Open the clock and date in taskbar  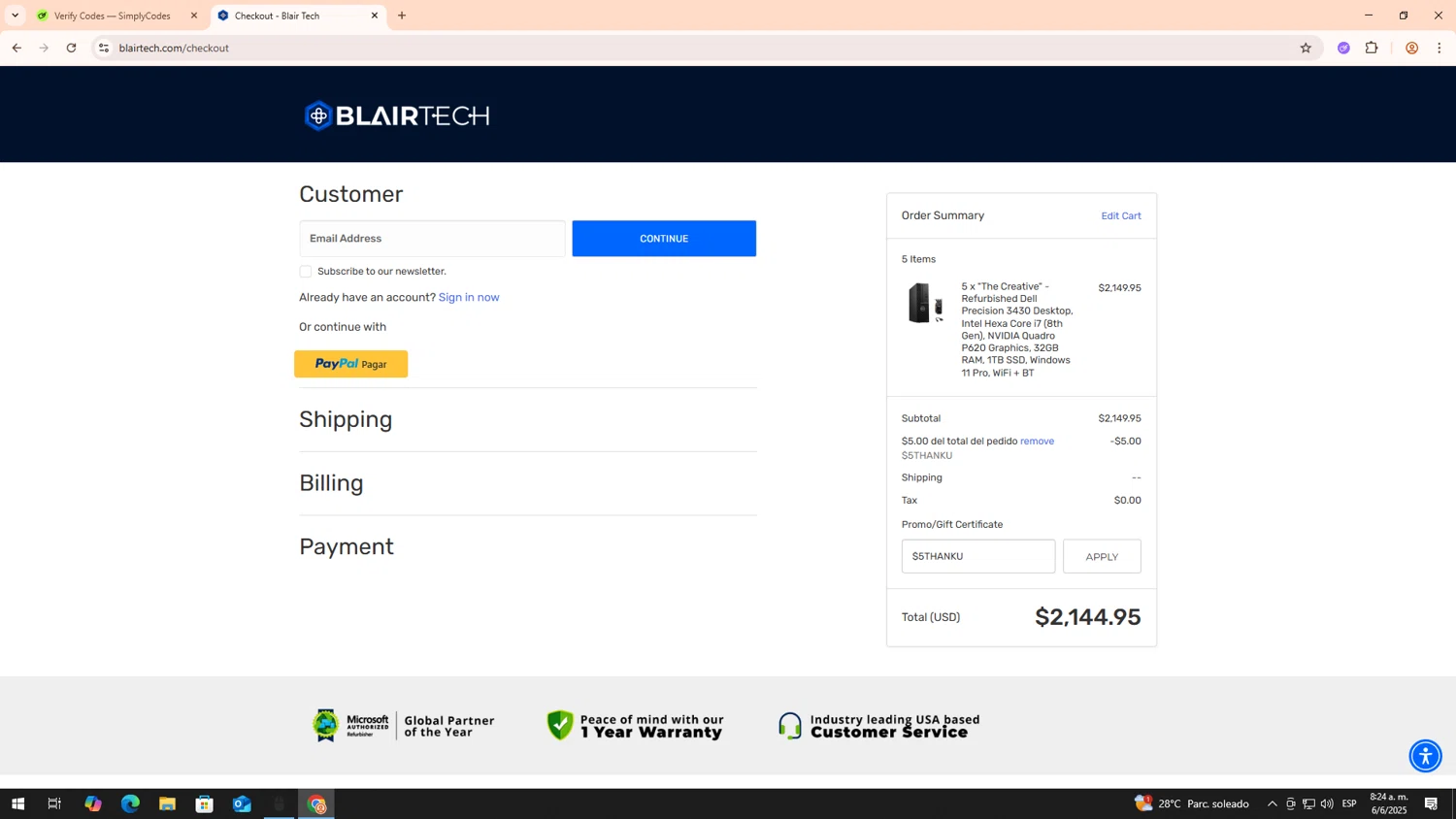tap(1388, 803)
